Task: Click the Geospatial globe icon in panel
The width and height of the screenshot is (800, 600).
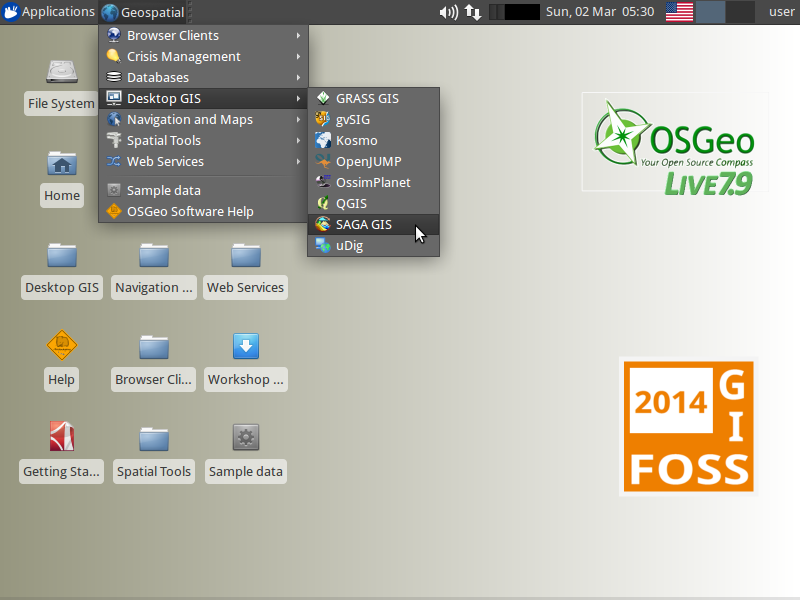Action: 109,12
